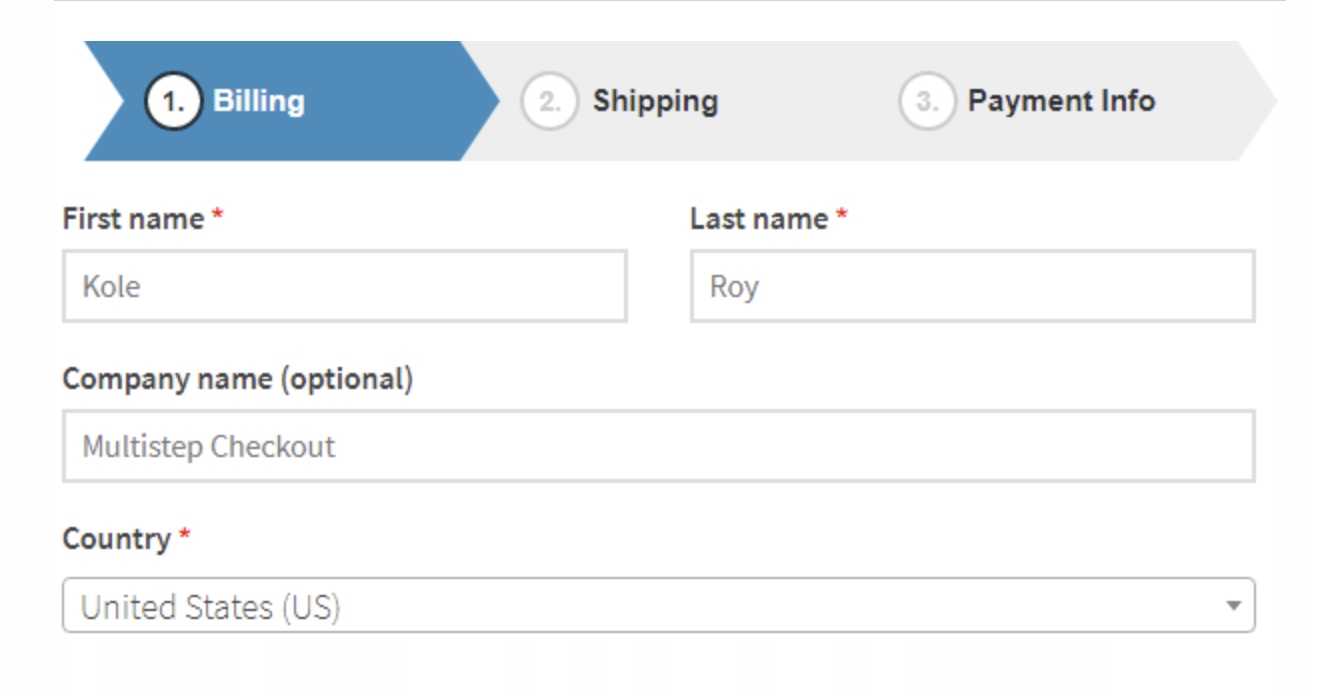
Task: Switch to the Billing step tab
Action: (x=258, y=101)
